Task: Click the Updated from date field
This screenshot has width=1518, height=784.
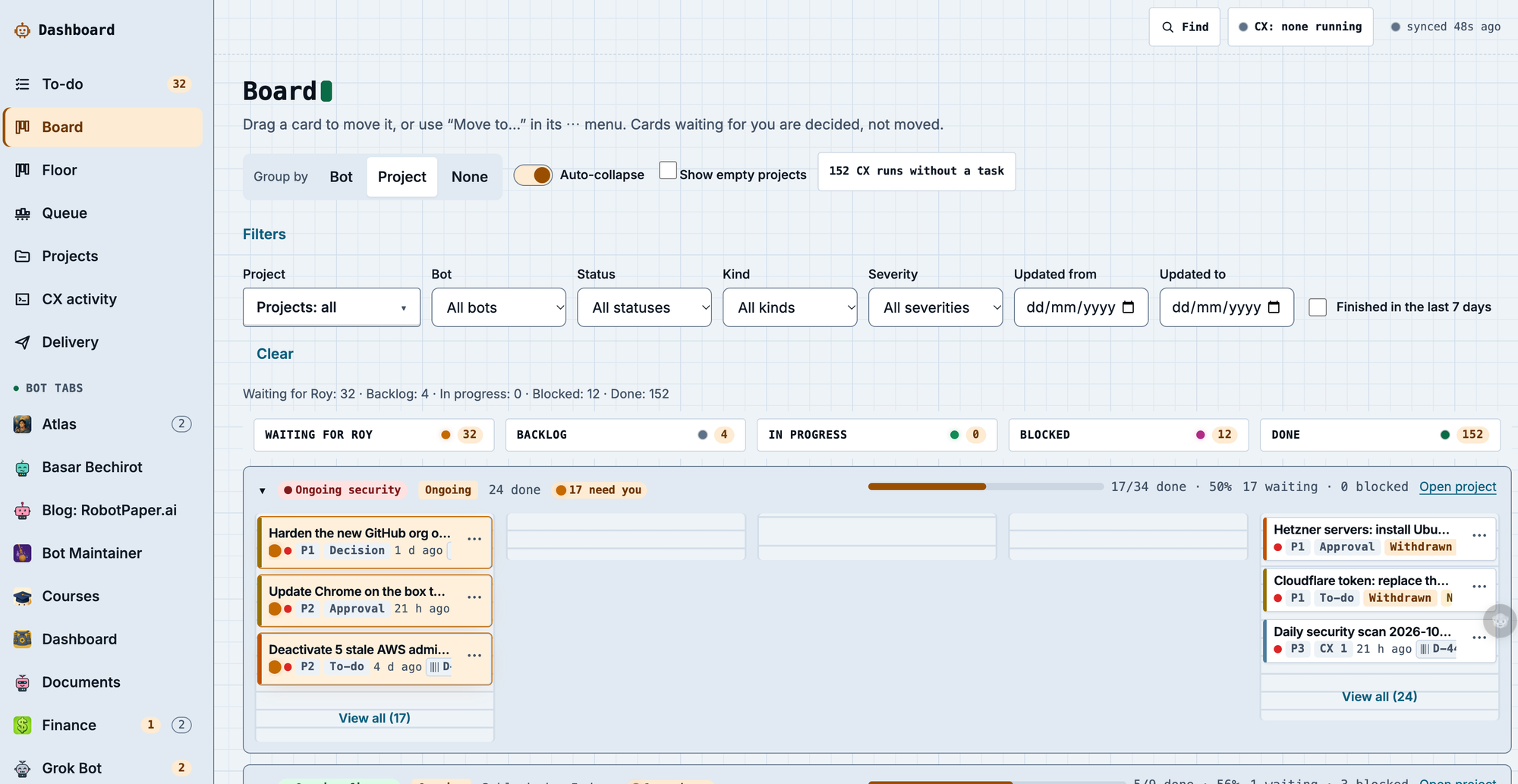Action: [x=1081, y=307]
